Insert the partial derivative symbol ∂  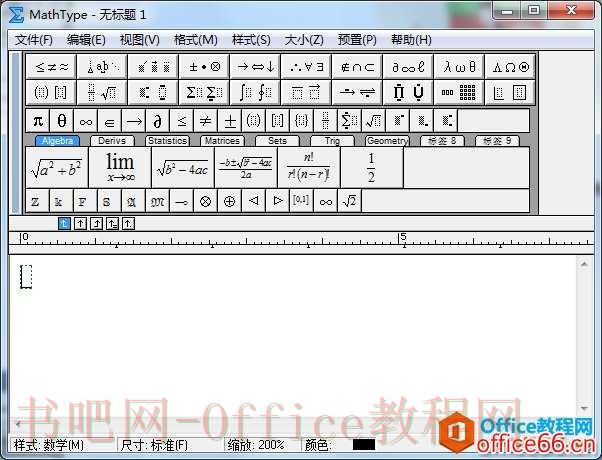pos(157,121)
